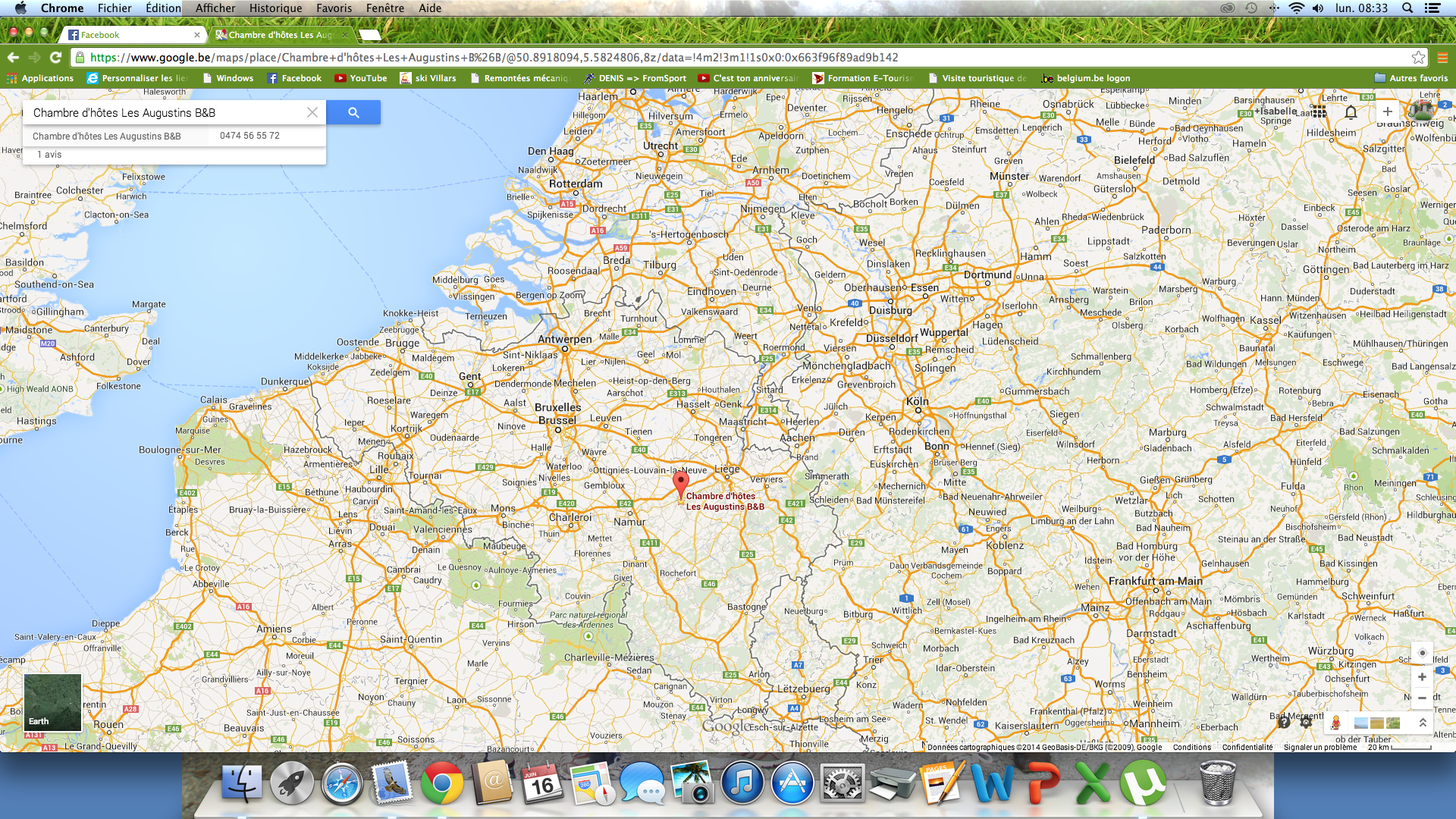The height and width of the screenshot is (819, 1456).
Task: Open Spotlight search in the menu bar
Action: 1407,8
